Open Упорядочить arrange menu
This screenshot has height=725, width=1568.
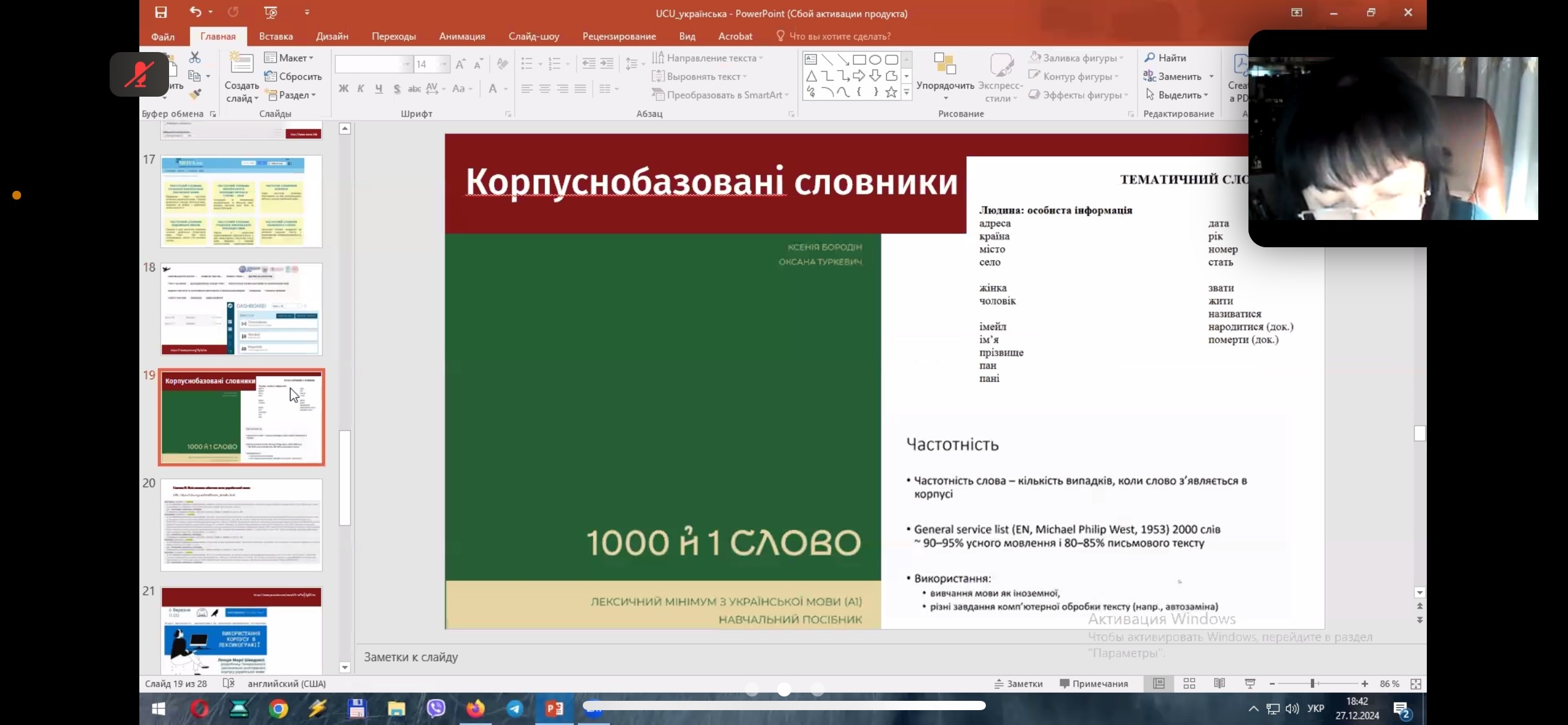945,76
